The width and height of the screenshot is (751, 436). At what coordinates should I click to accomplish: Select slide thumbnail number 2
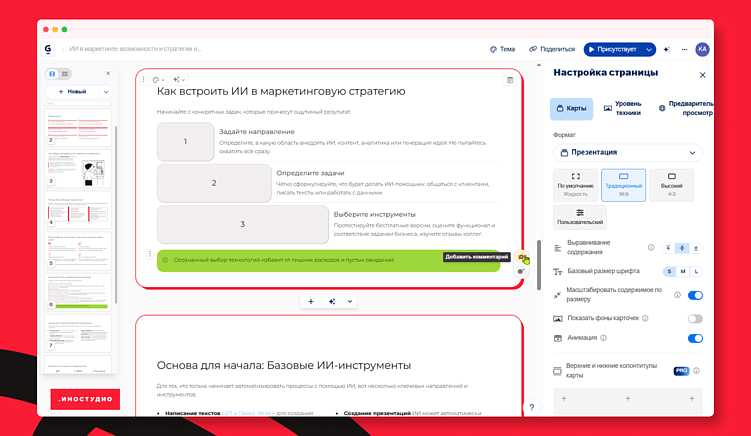(x=78, y=127)
